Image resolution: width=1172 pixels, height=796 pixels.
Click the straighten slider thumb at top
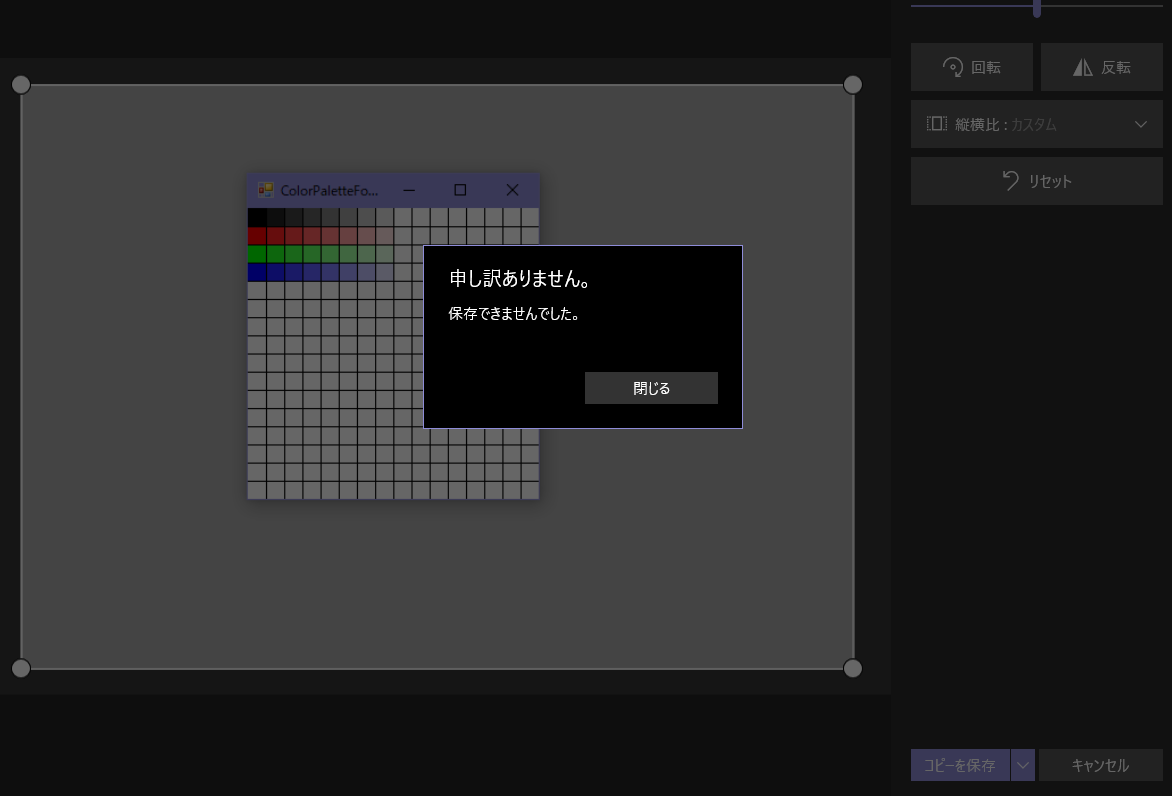point(1037,8)
